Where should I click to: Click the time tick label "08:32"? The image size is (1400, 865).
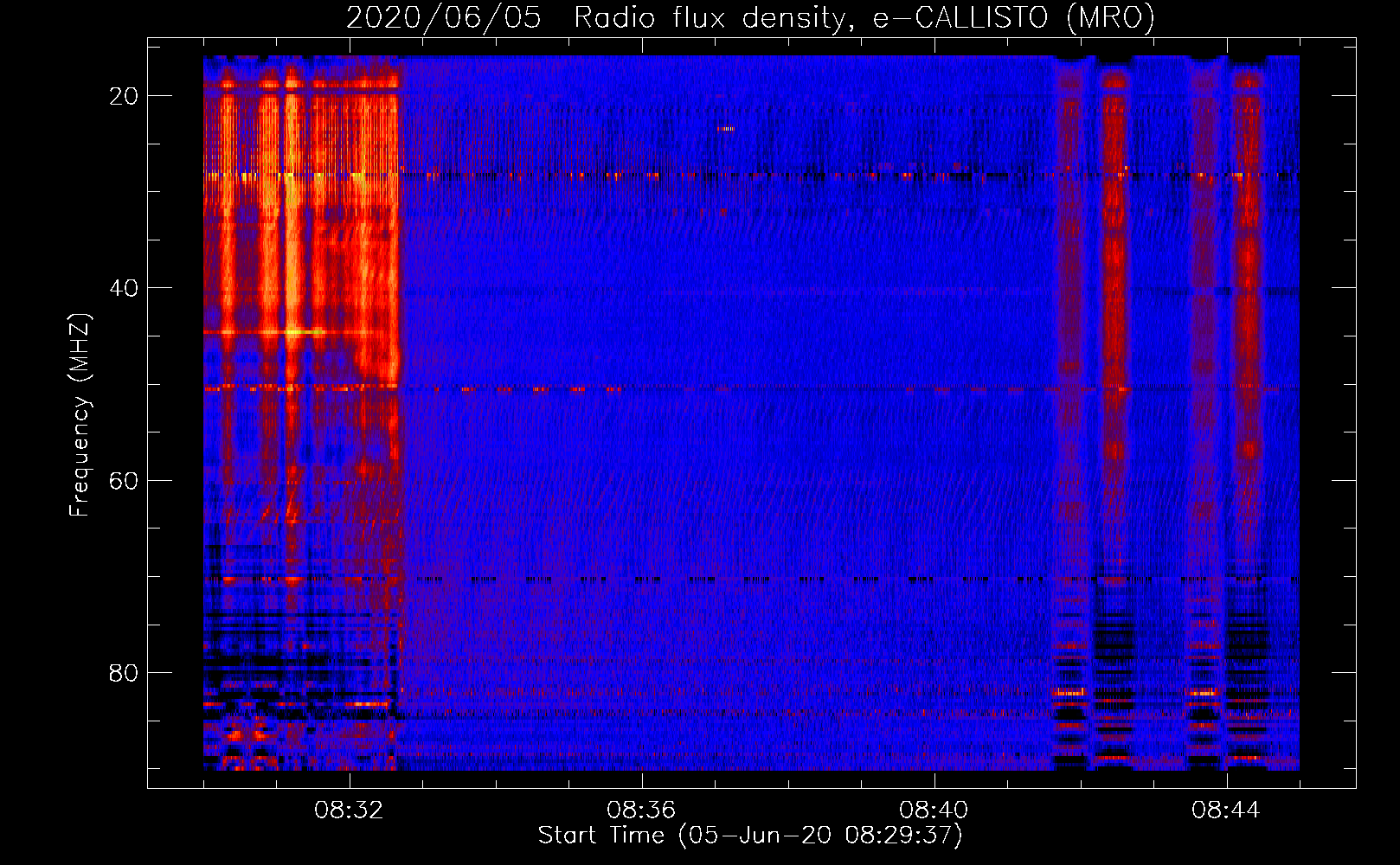click(x=349, y=811)
